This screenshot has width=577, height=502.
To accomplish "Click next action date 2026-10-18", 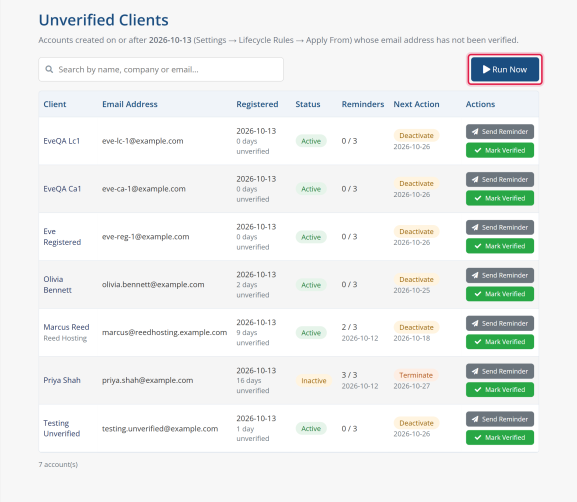I will [x=411, y=338].
